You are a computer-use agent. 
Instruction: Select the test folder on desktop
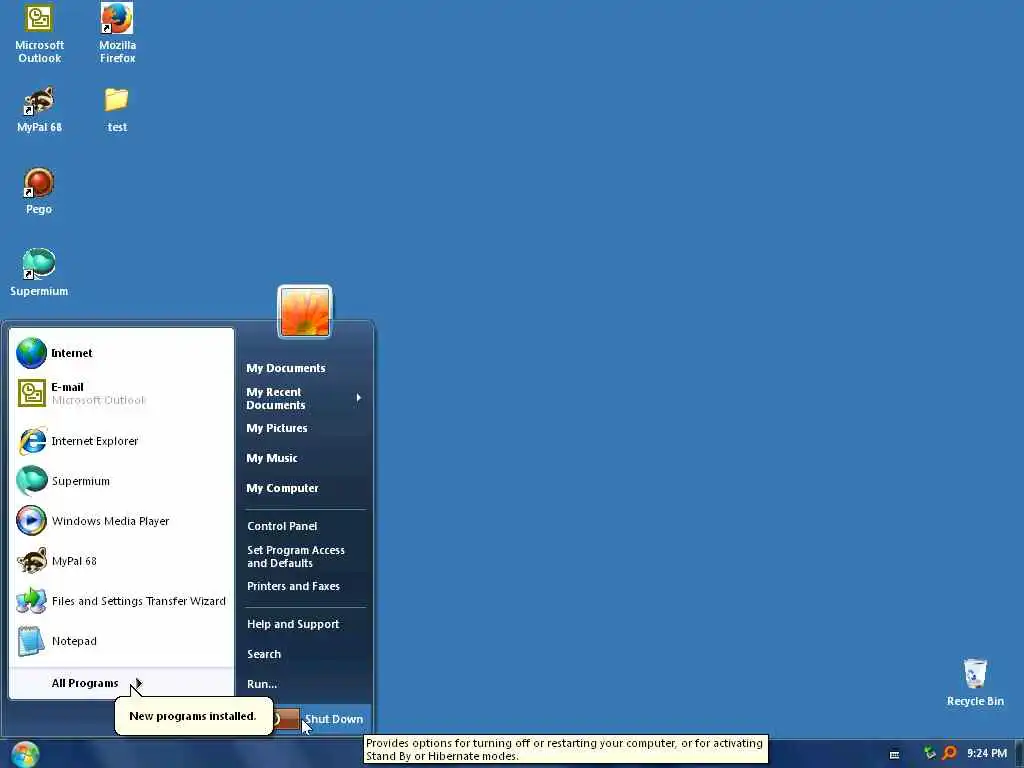coord(117,110)
